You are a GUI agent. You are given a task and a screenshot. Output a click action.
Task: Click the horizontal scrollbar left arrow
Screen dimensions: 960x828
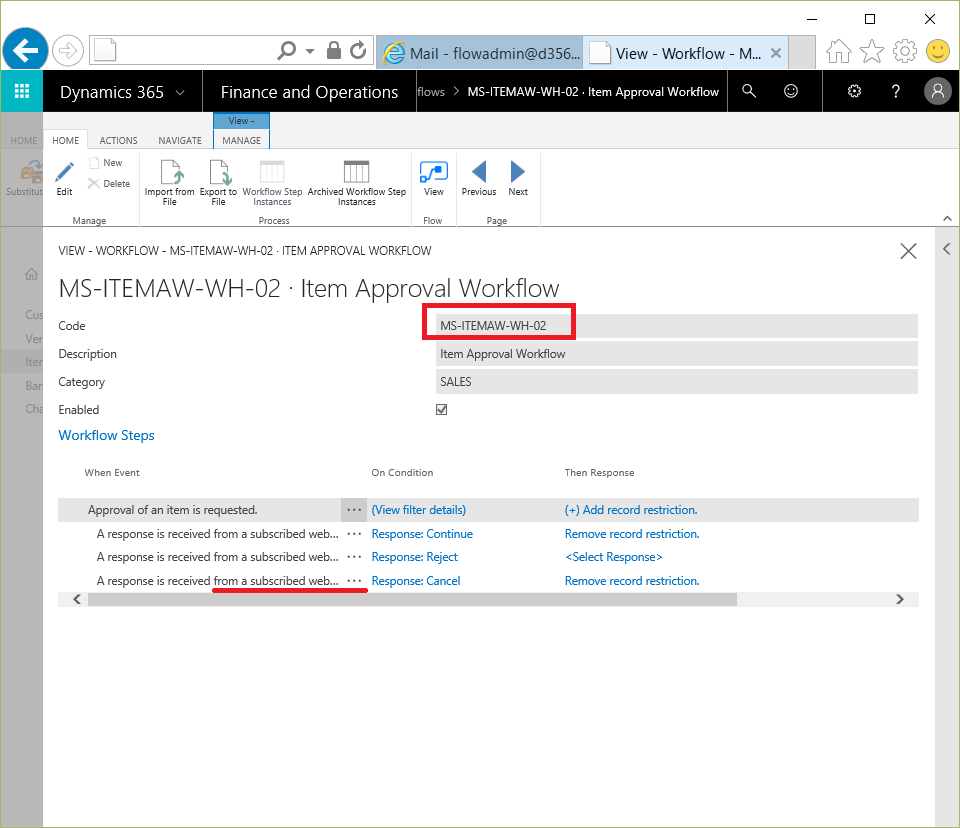pyautogui.click(x=77, y=600)
